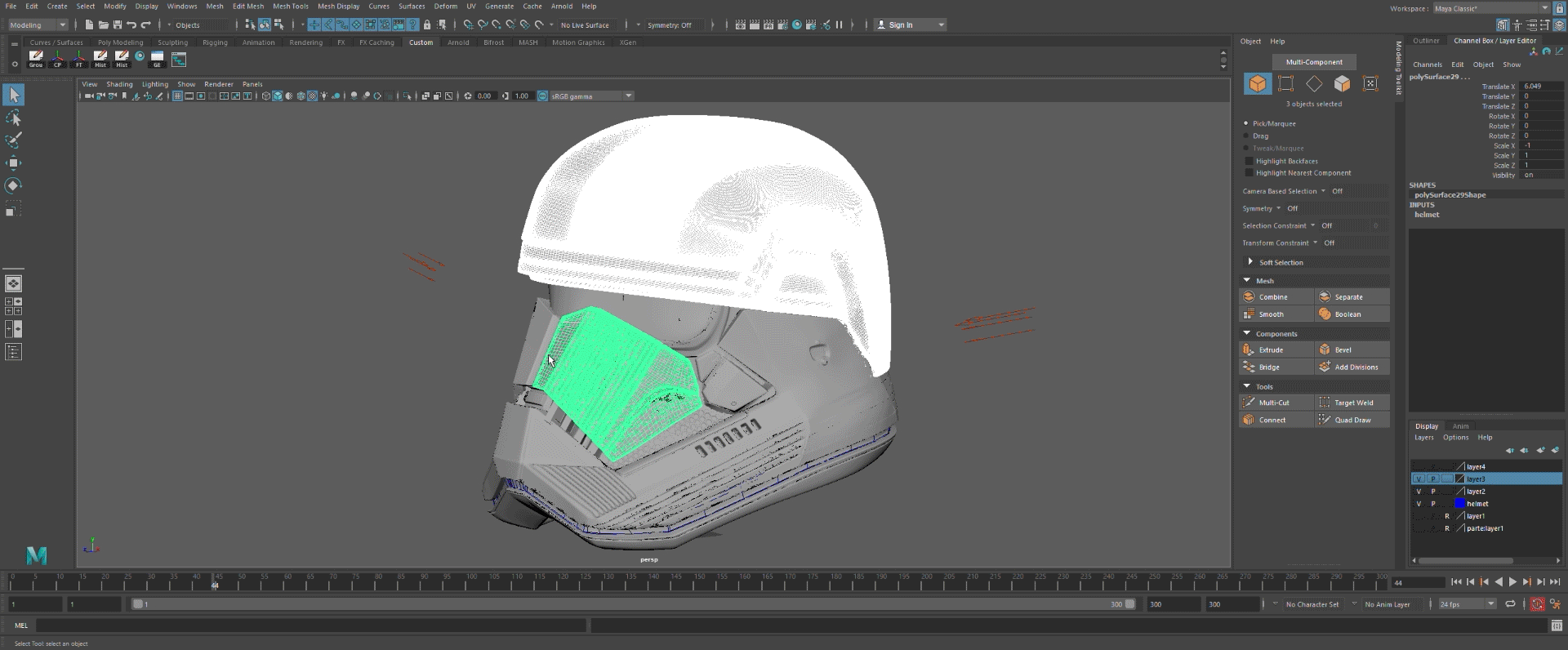Open the Mesh Tools menu
1568x650 pixels.
point(290,6)
